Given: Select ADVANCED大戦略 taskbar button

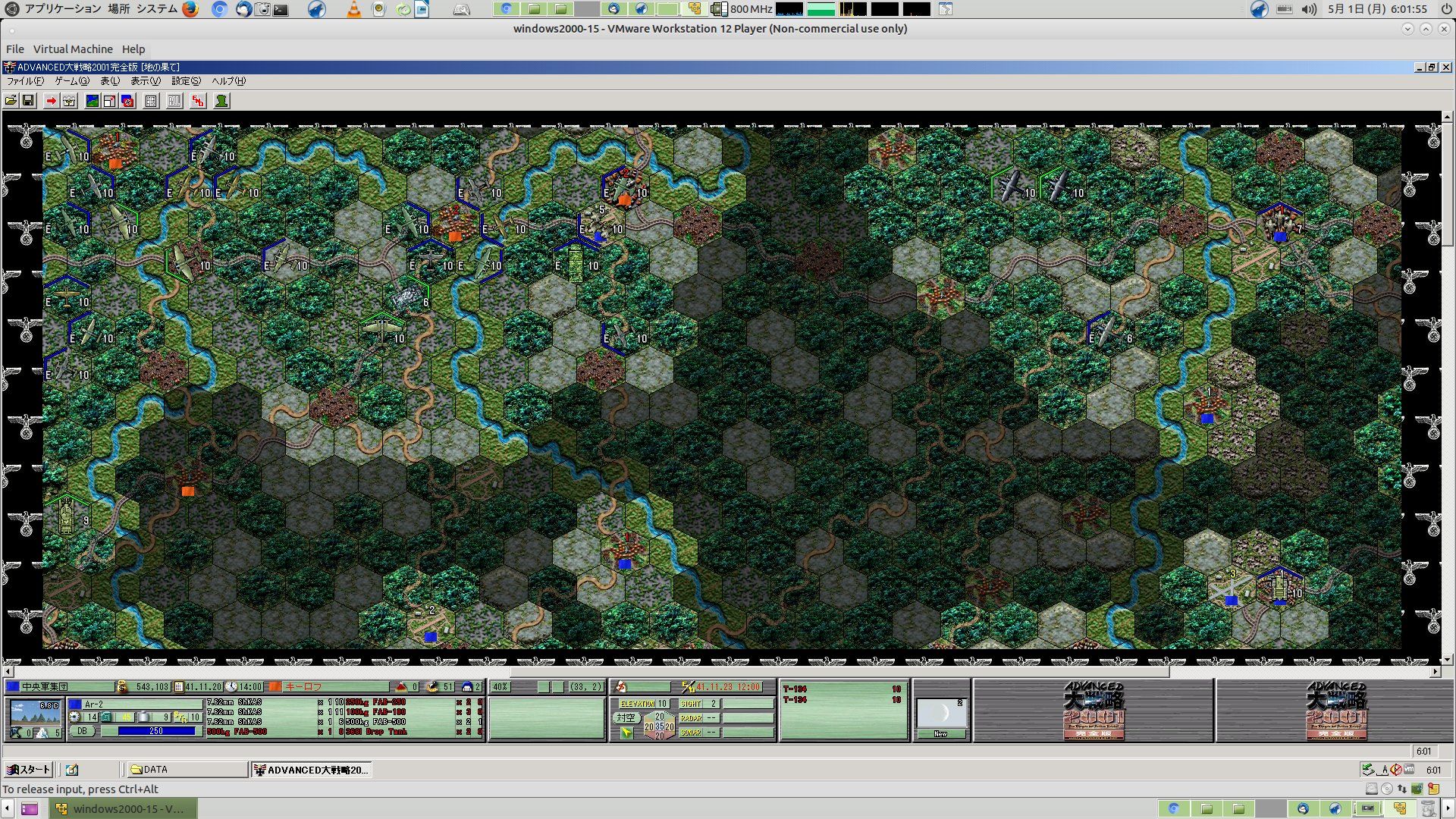Looking at the screenshot, I should [311, 770].
